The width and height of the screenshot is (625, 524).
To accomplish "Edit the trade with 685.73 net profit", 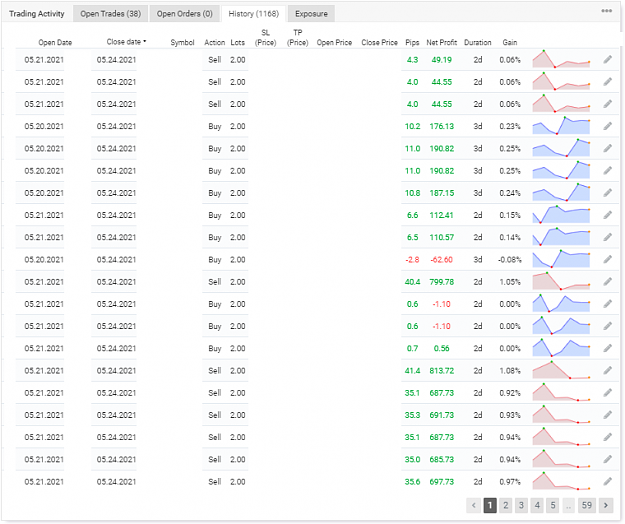I will [x=607, y=459].
